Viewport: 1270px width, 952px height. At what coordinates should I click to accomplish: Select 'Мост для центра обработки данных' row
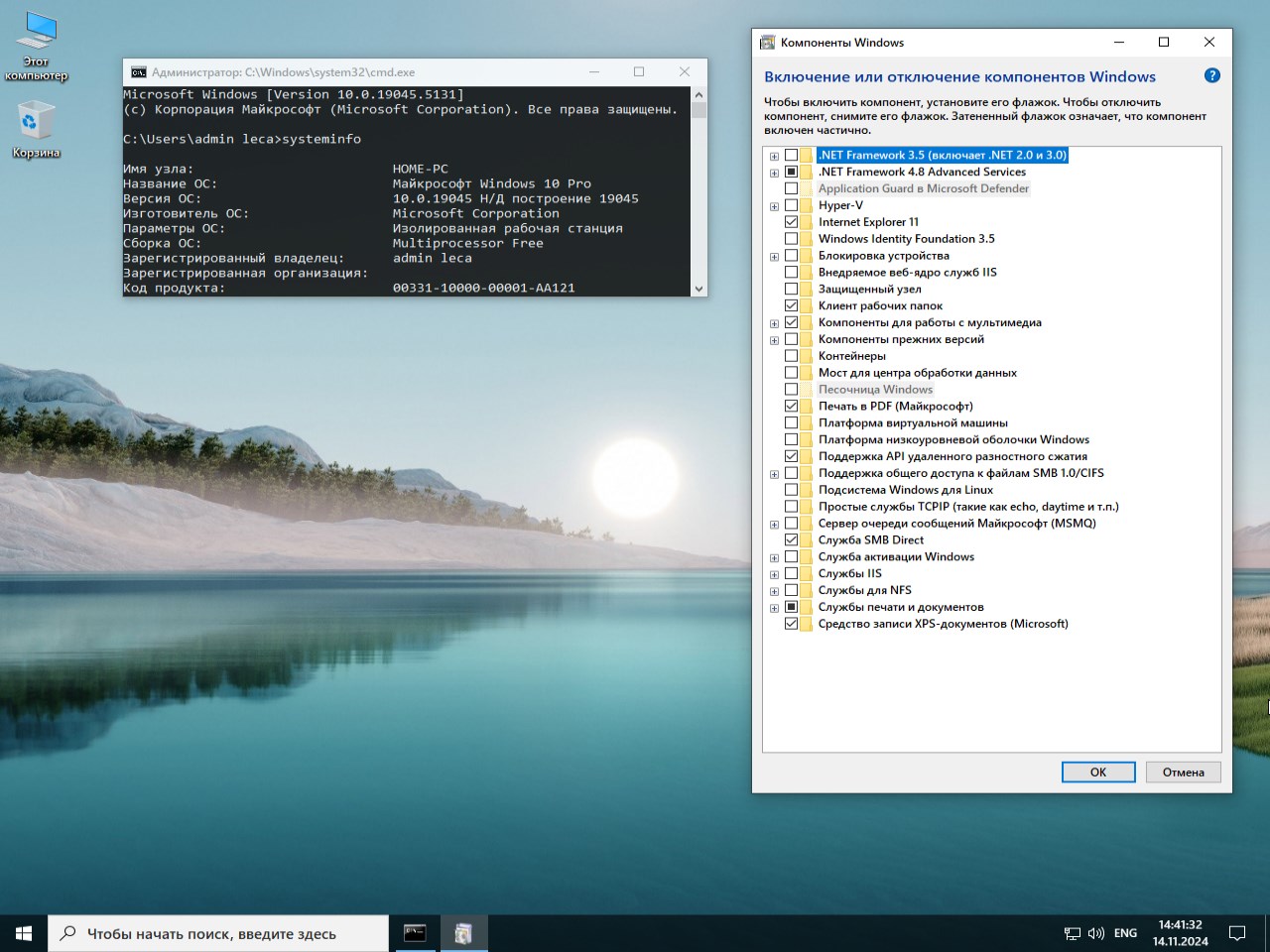917,373
